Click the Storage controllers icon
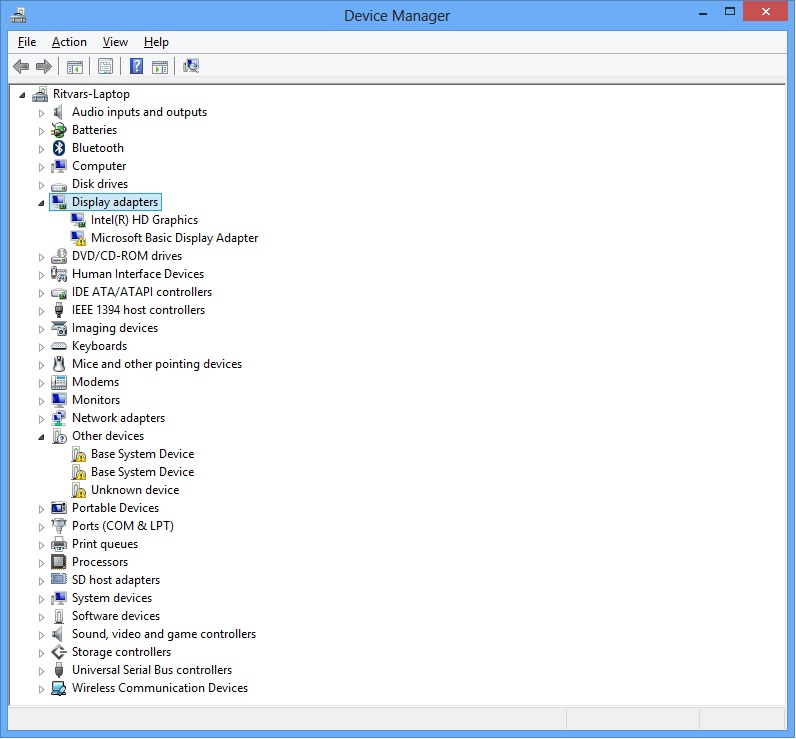The height and width of the screenshot is (739, 796). (x=59, y=652)
